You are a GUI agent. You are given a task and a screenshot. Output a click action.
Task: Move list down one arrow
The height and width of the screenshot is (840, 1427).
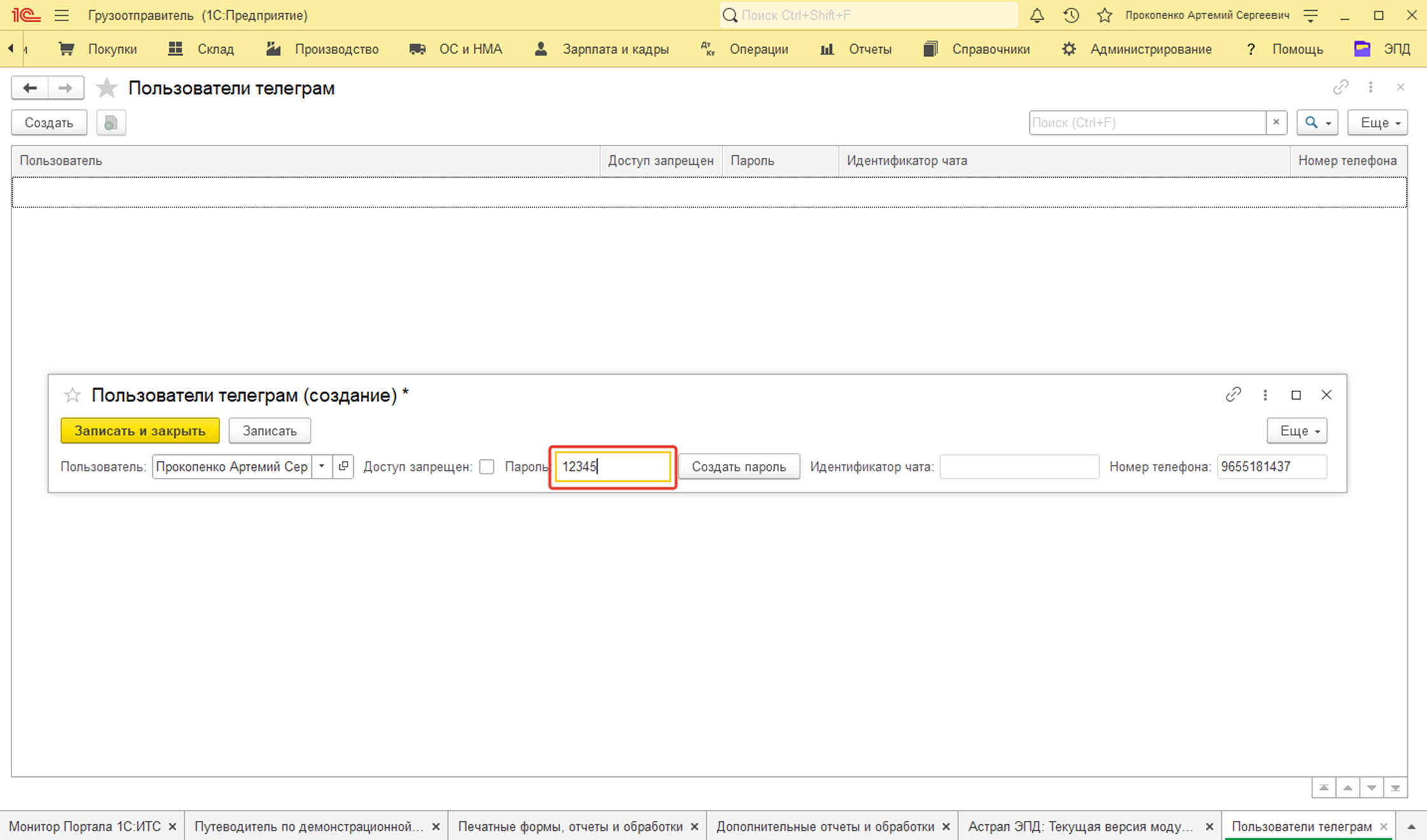pos(1372,788)
